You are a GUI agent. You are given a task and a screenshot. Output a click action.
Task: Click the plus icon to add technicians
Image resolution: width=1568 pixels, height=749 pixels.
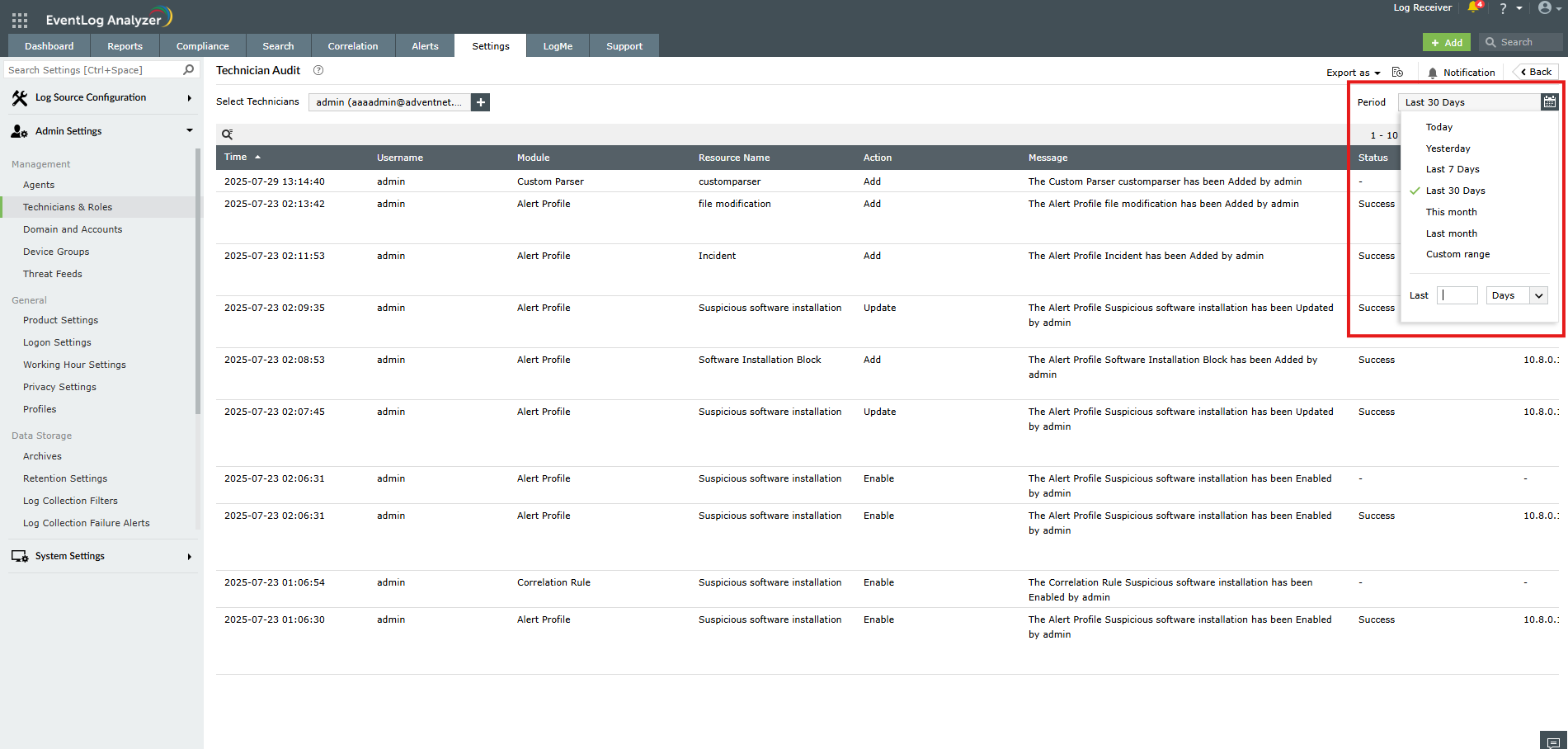pyautogui.click(x=481, y=102)
